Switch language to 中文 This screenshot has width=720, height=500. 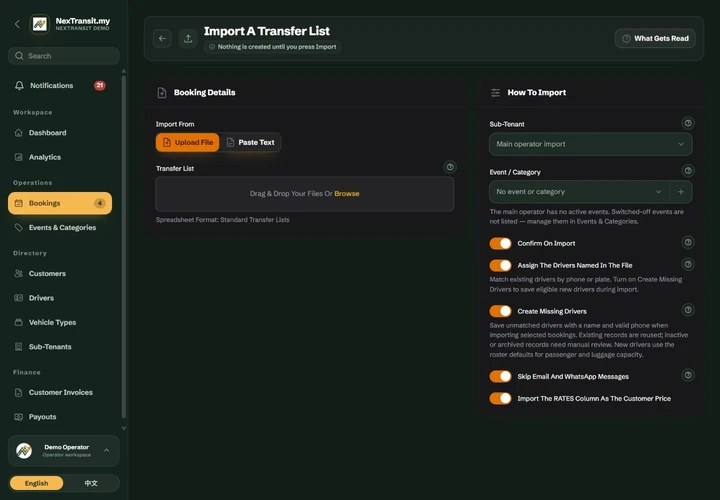pyautogui.click(x=91, y=483)
